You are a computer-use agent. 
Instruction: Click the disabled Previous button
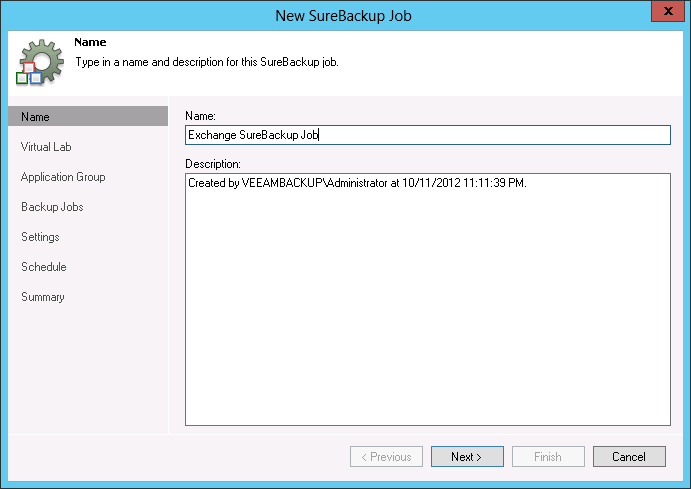386,457
